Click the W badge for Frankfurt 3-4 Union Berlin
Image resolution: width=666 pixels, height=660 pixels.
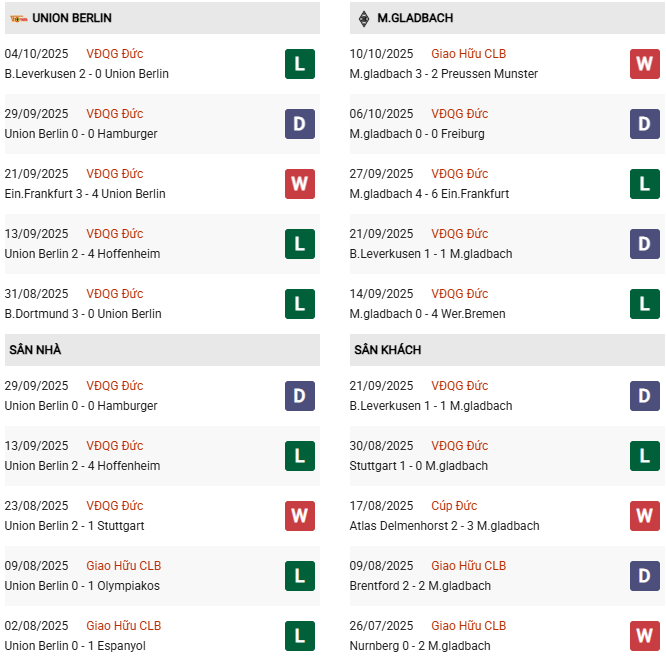299,184
